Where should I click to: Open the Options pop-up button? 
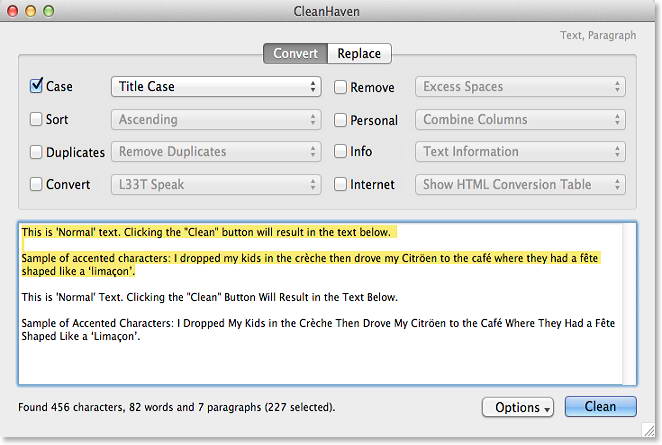[x=518, y=407]
